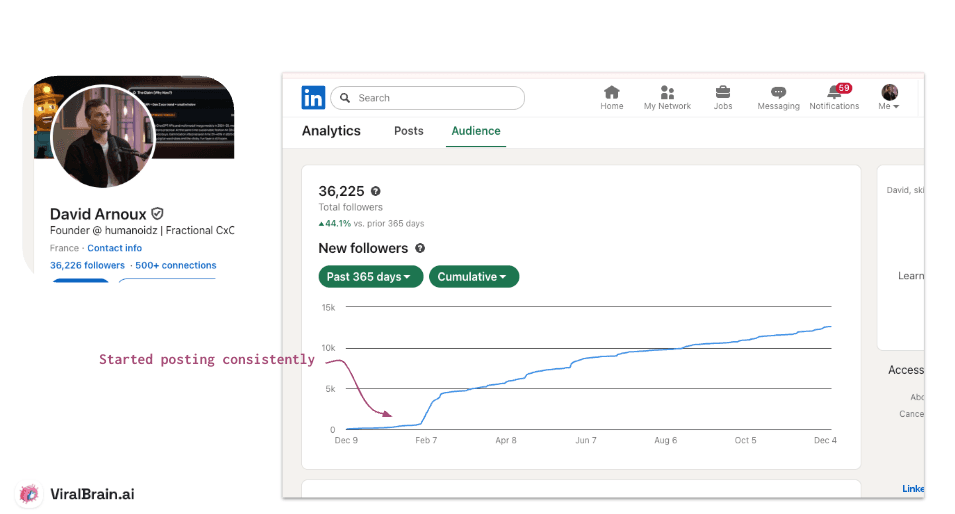Click the New followers help icon
The image size is (955, 514).
coord(420,248)
